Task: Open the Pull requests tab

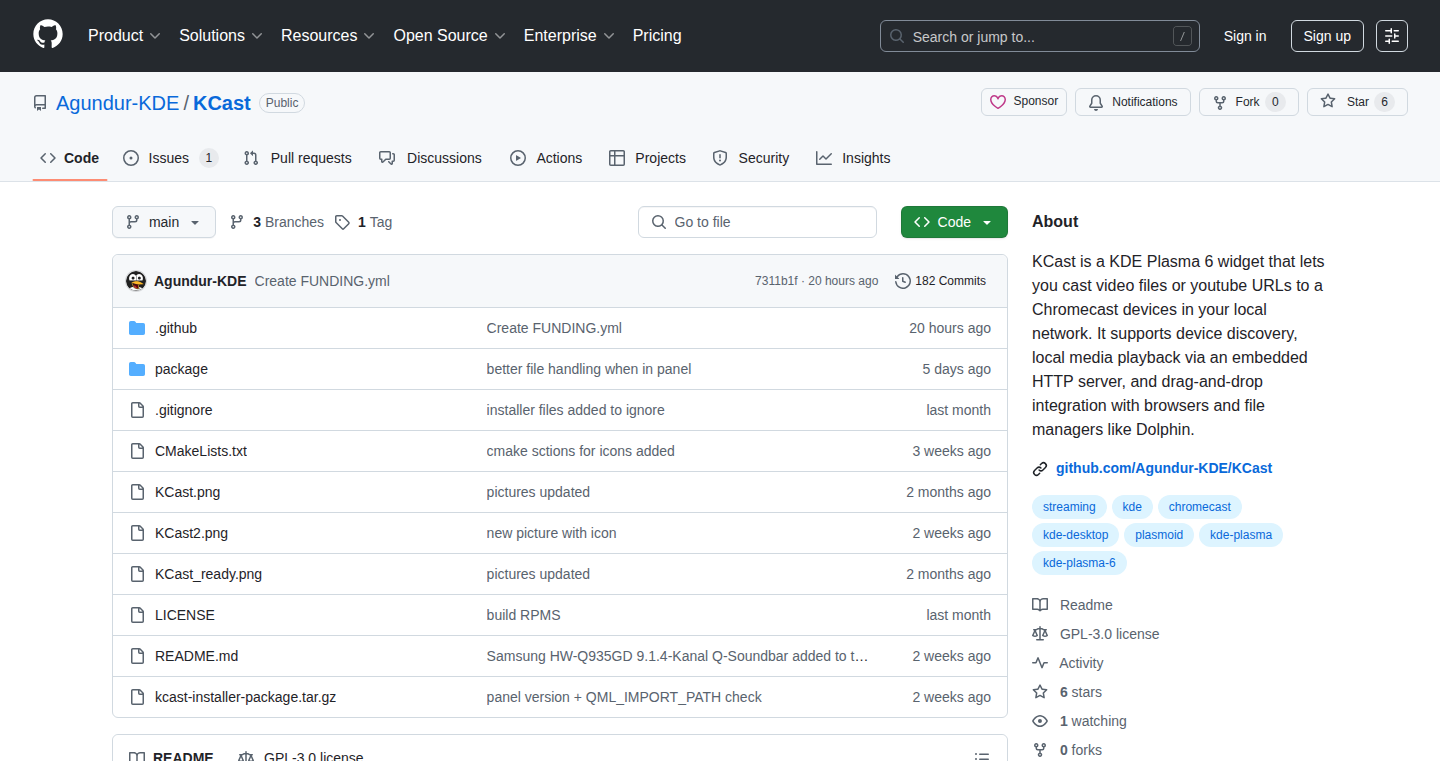Action: (x=297, y=158)
